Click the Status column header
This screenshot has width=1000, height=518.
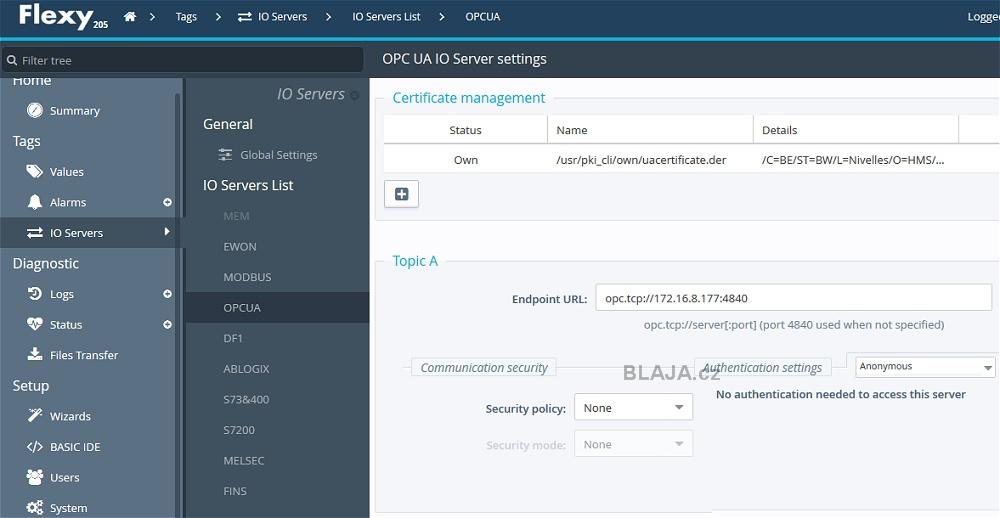pyautogui.click(x=465, y=130)
